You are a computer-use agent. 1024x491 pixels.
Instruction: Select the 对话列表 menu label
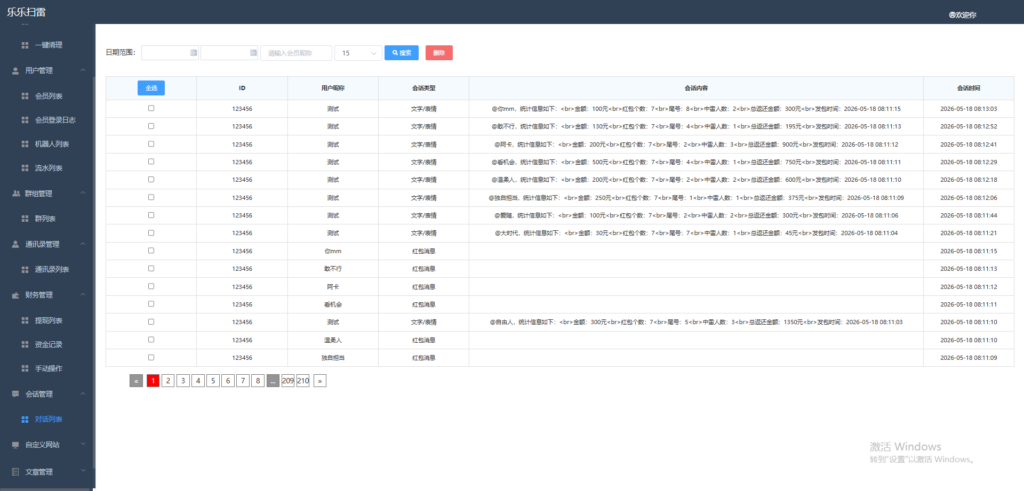49,419
